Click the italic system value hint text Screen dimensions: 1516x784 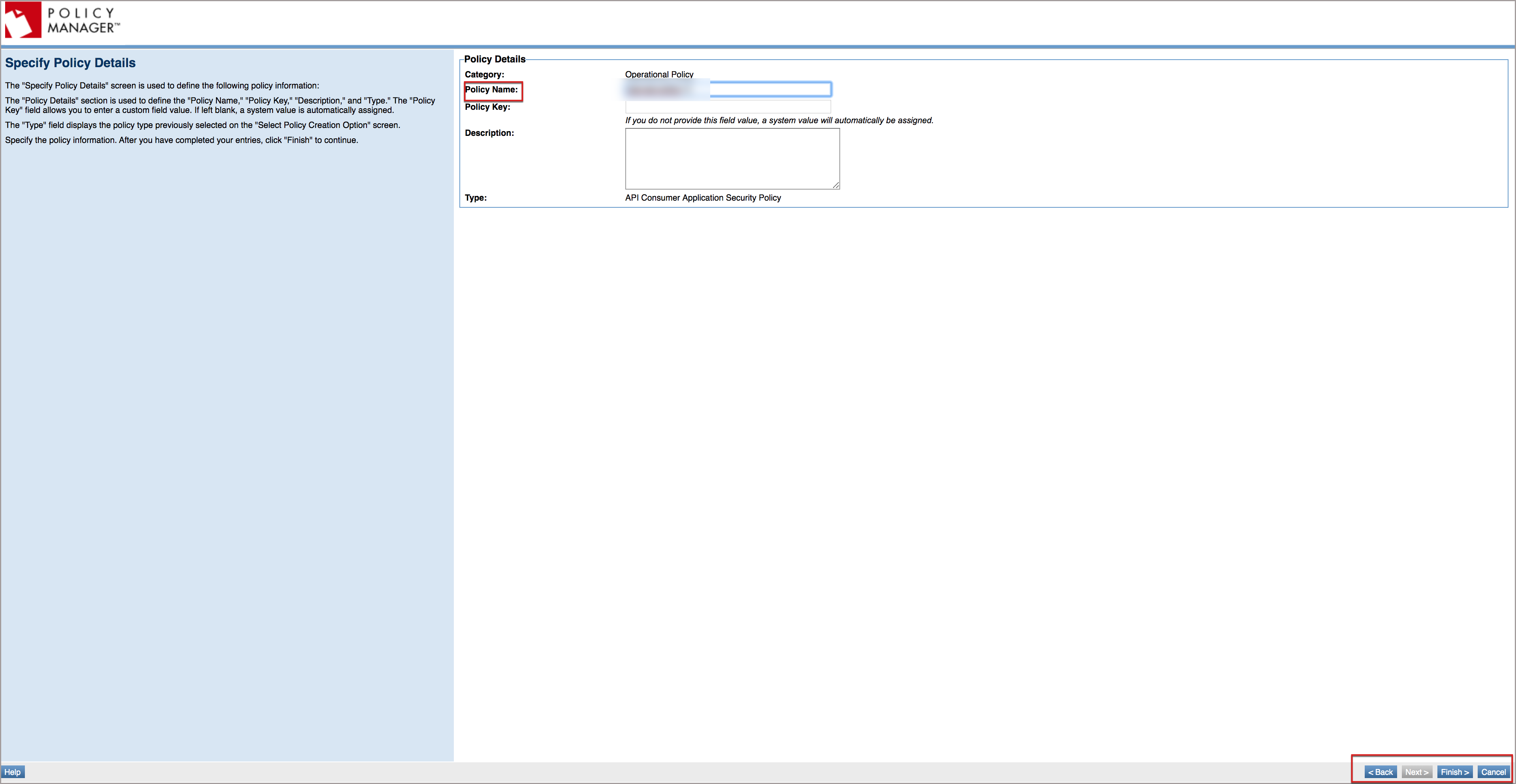click(x=779, y=120)
